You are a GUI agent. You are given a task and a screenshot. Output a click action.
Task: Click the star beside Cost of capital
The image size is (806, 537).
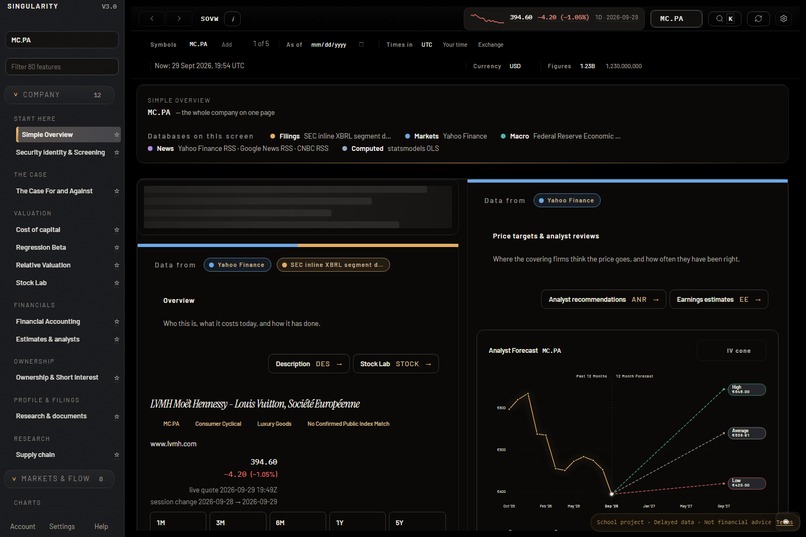pyautogui.click(x=117, y=230)
